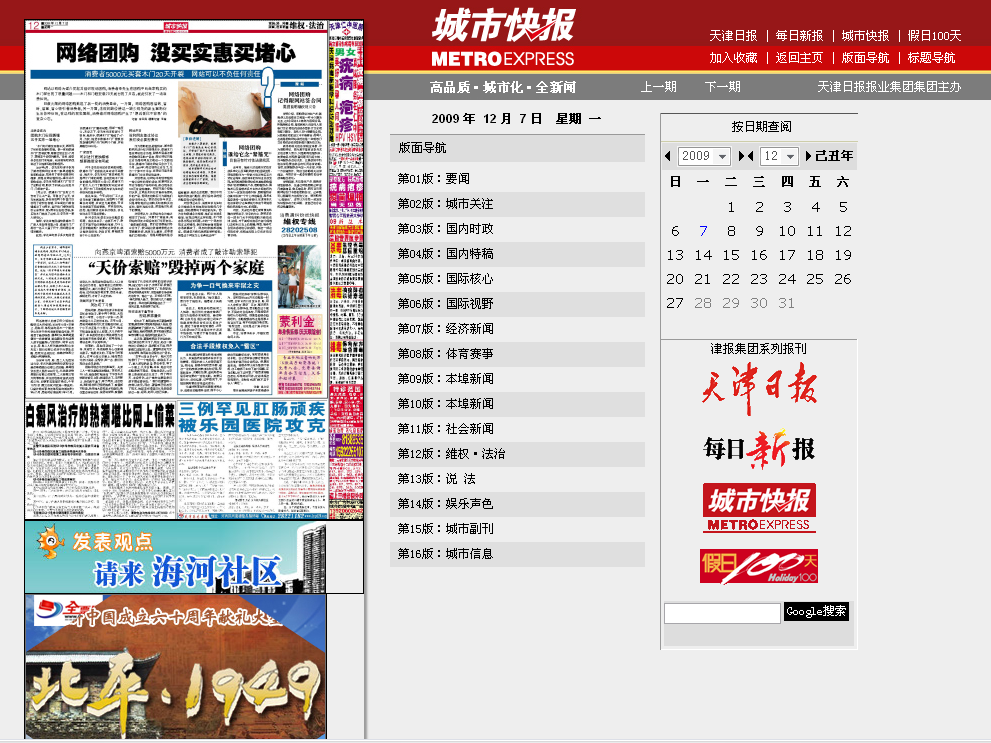Click the arrow pair between year and month

(x=746, y=156)
